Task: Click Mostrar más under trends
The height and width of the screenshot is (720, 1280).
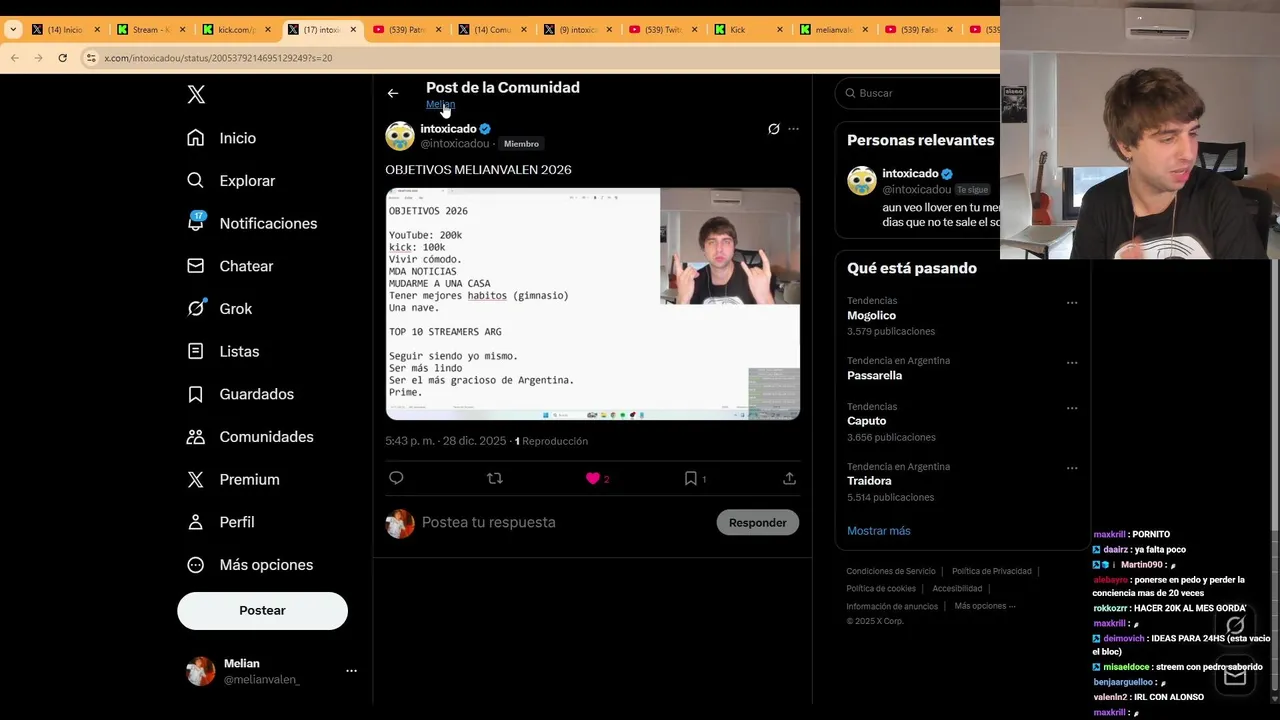Action: 878,530
